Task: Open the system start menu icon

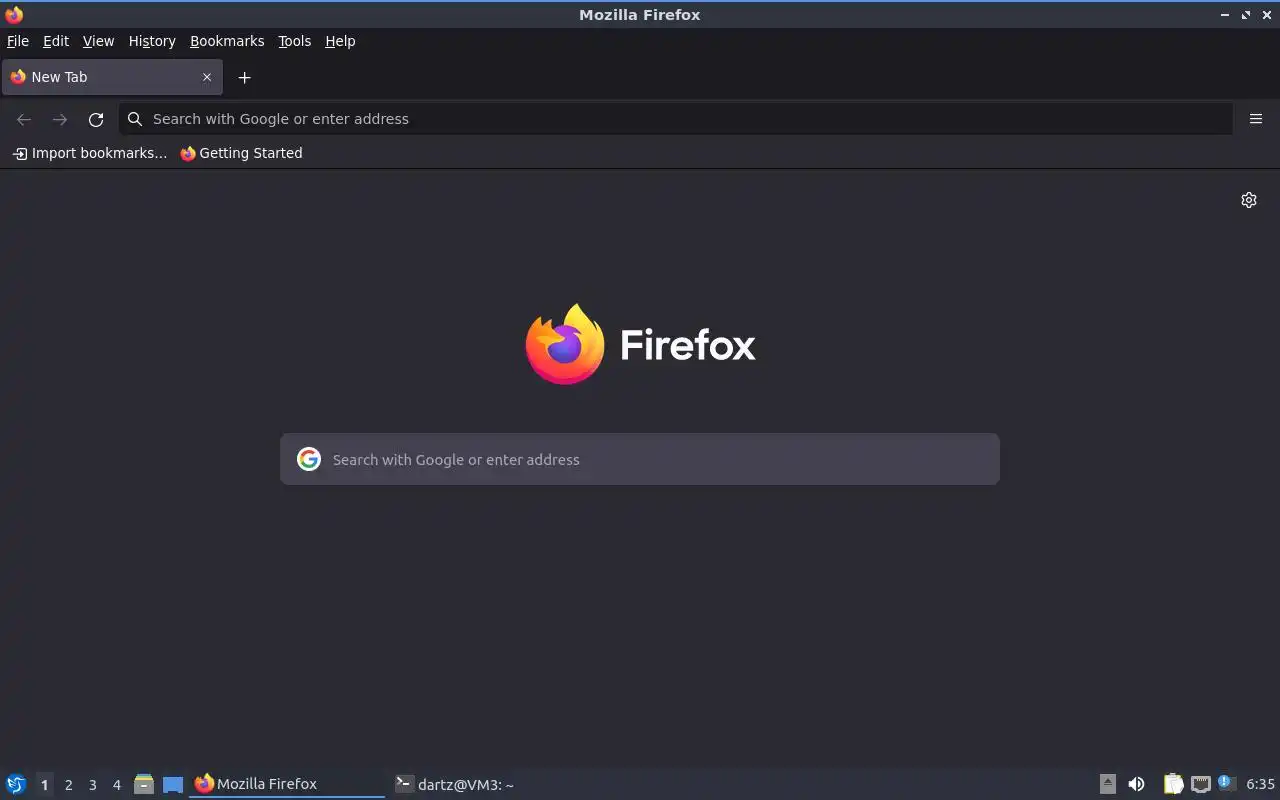Action: 15,784
